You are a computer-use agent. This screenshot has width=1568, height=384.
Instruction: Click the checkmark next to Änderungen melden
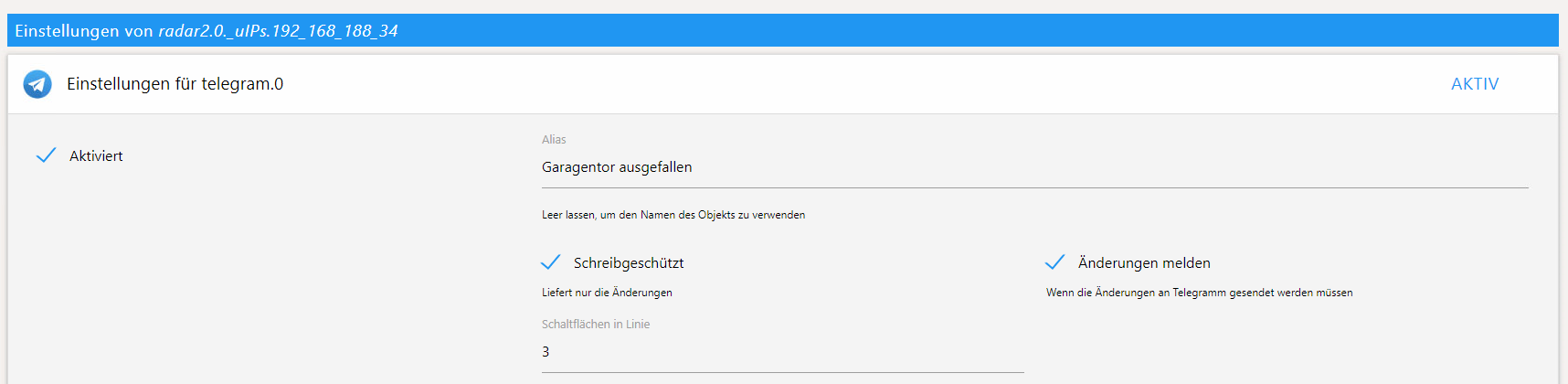(1054, 262)
